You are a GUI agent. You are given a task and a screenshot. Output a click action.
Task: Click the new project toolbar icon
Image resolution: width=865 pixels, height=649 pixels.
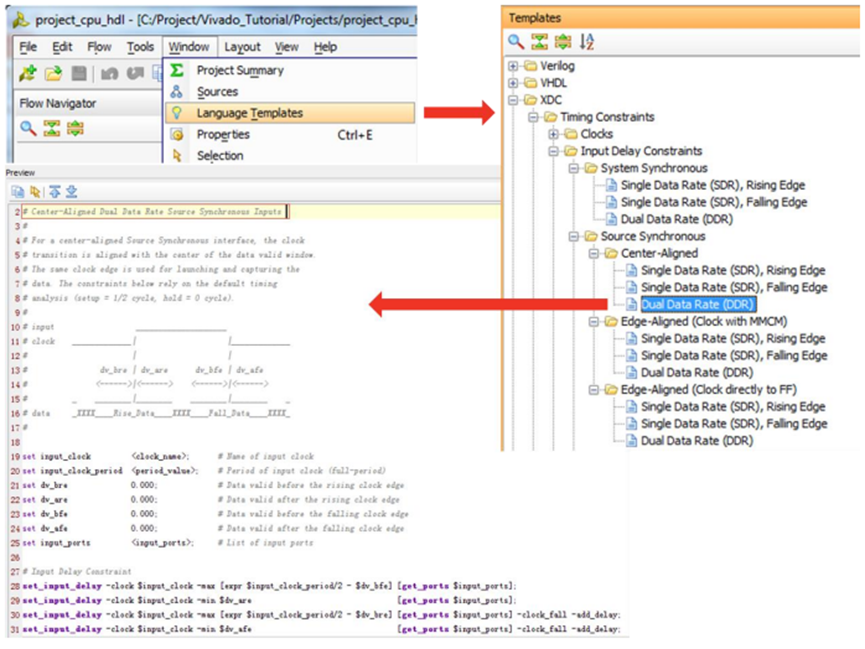point(28,73)
